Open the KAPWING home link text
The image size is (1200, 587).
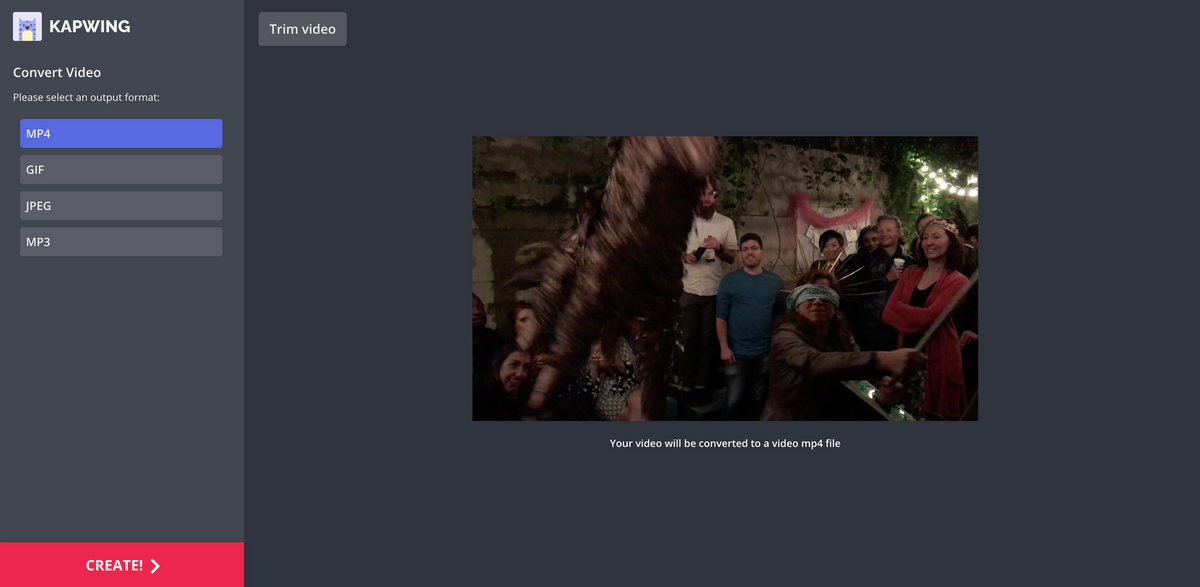click(x=90, y=27)
